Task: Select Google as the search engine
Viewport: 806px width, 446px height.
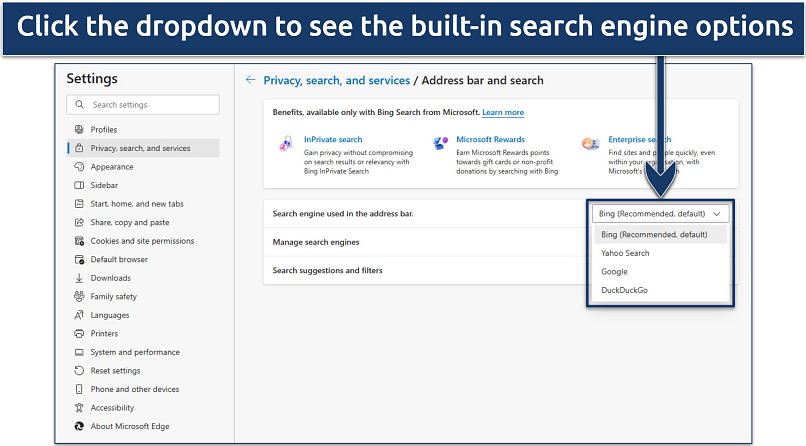Action: click(614, 271)
